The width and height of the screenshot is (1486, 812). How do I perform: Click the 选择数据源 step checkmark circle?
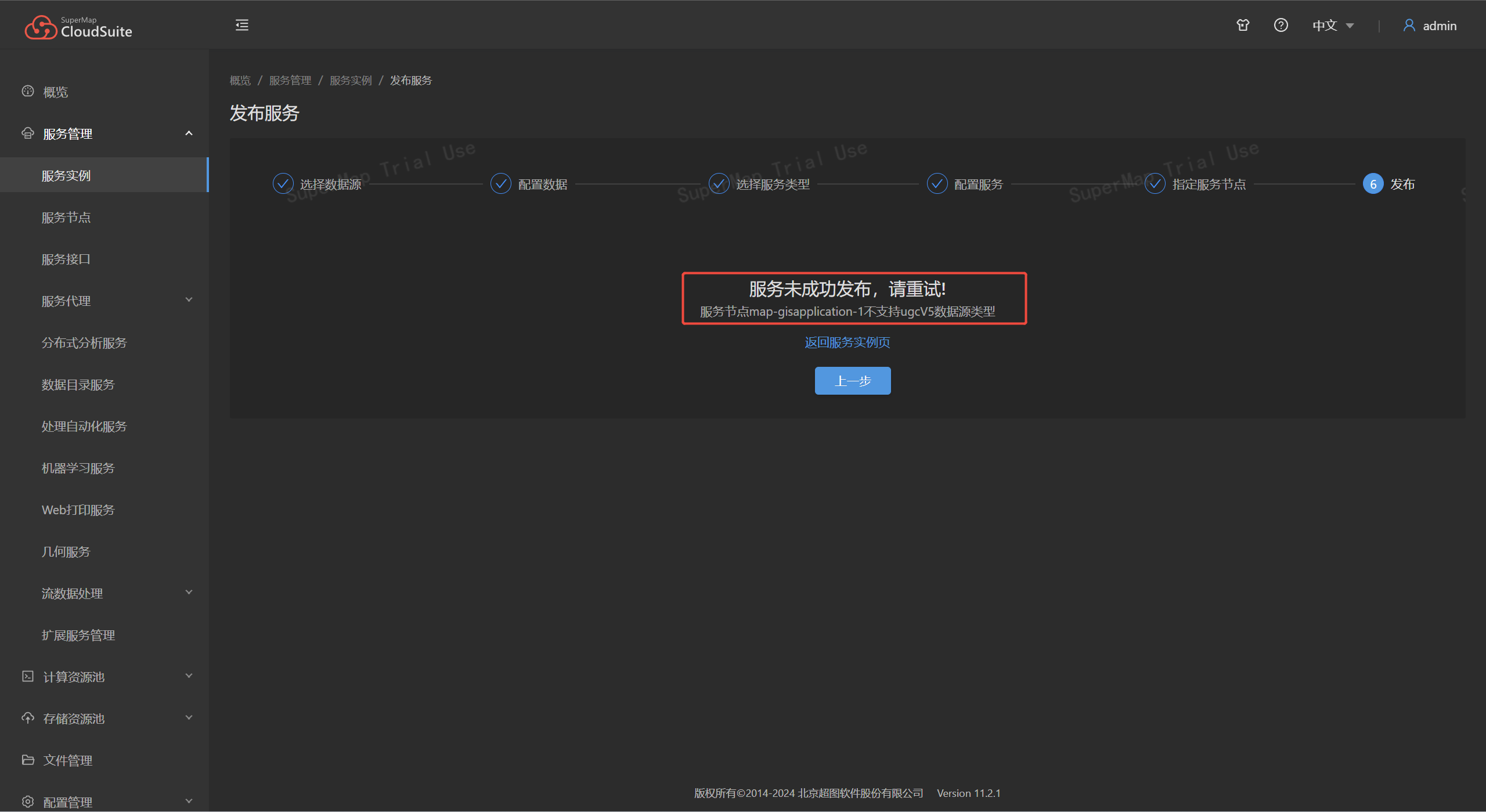283,183
